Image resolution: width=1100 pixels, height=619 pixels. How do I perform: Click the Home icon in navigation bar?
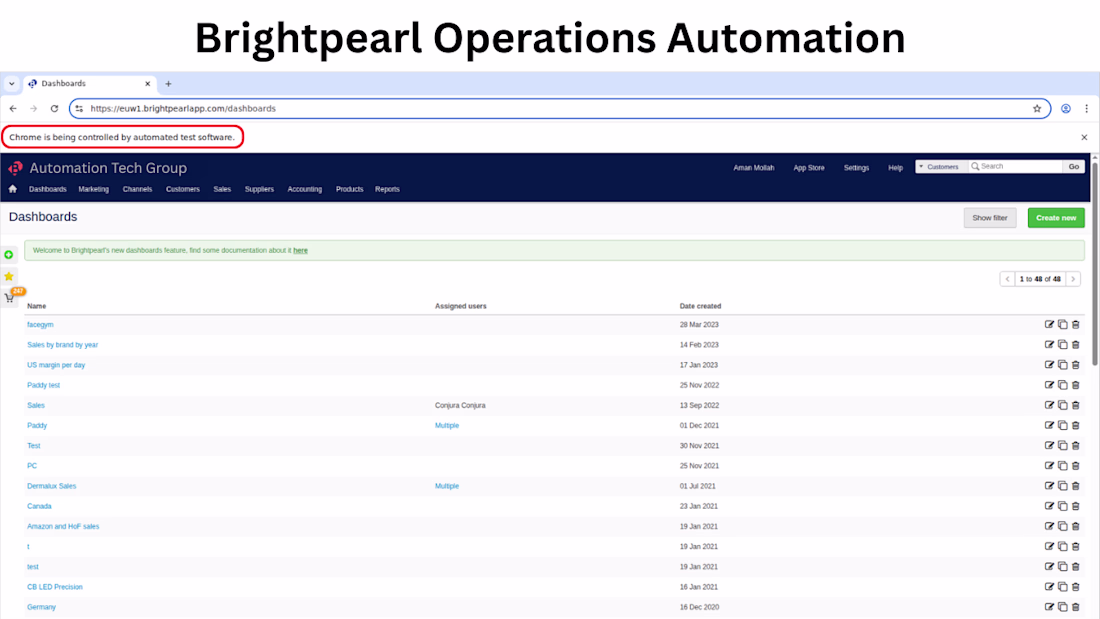[x=13, y=189]
